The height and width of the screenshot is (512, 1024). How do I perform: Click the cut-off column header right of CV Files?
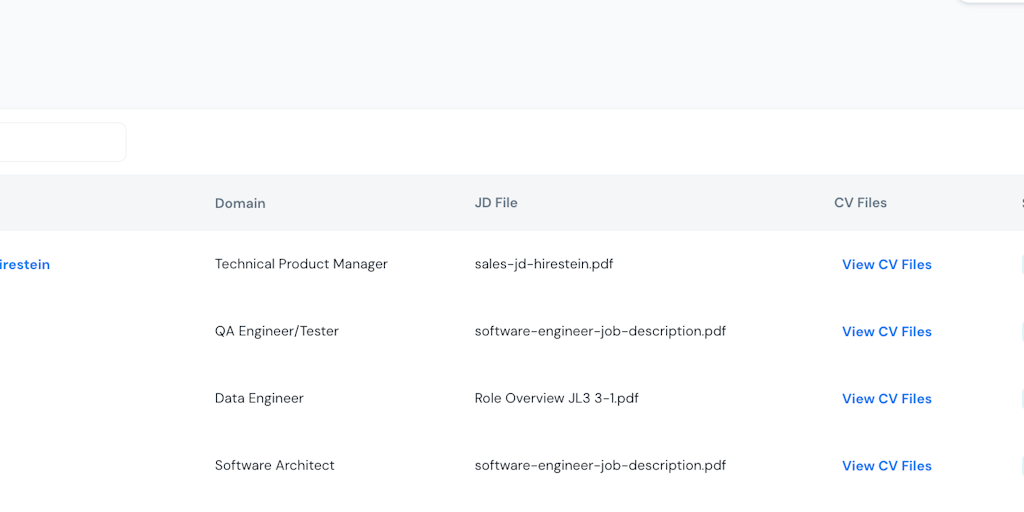1021,203
